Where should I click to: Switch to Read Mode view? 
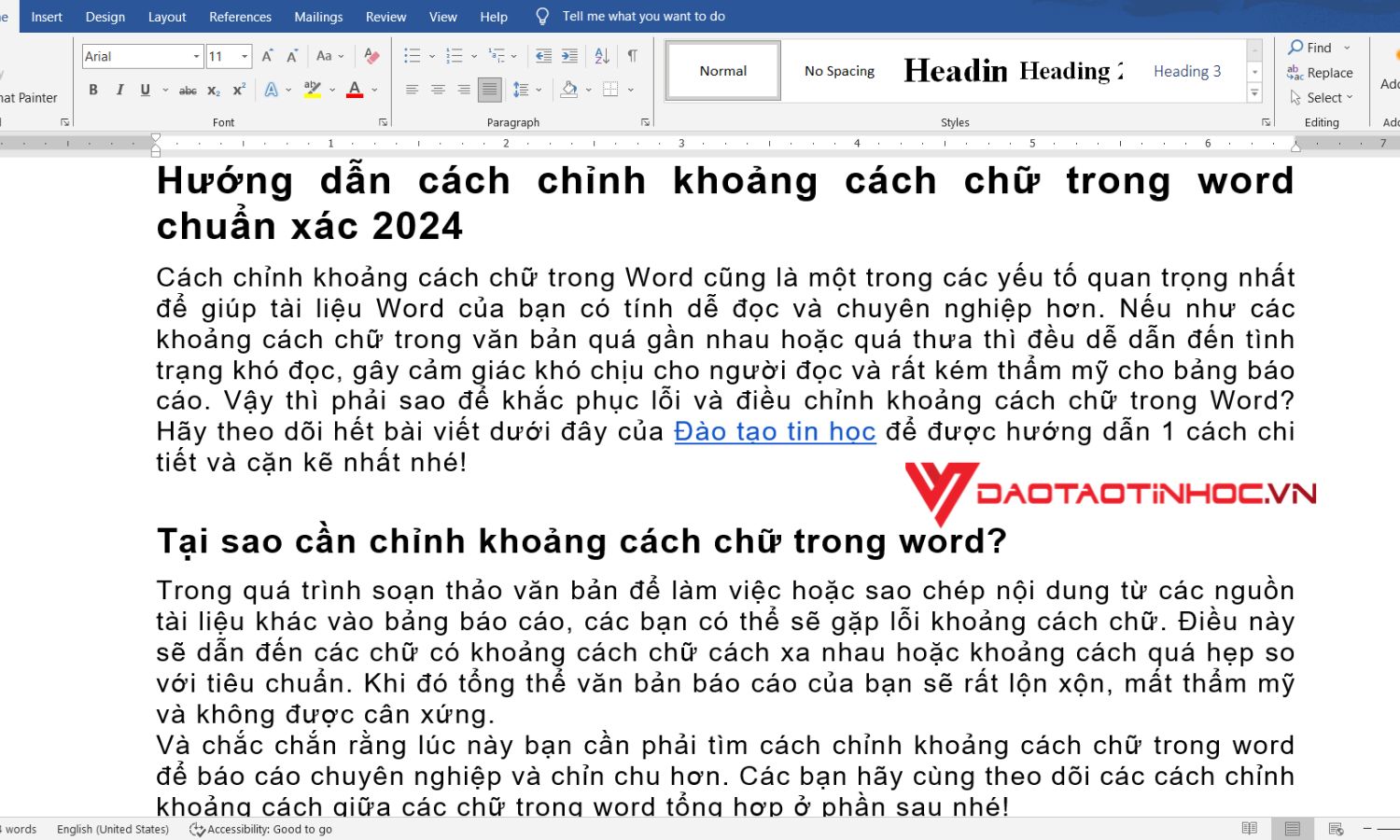pos(1250,829)
